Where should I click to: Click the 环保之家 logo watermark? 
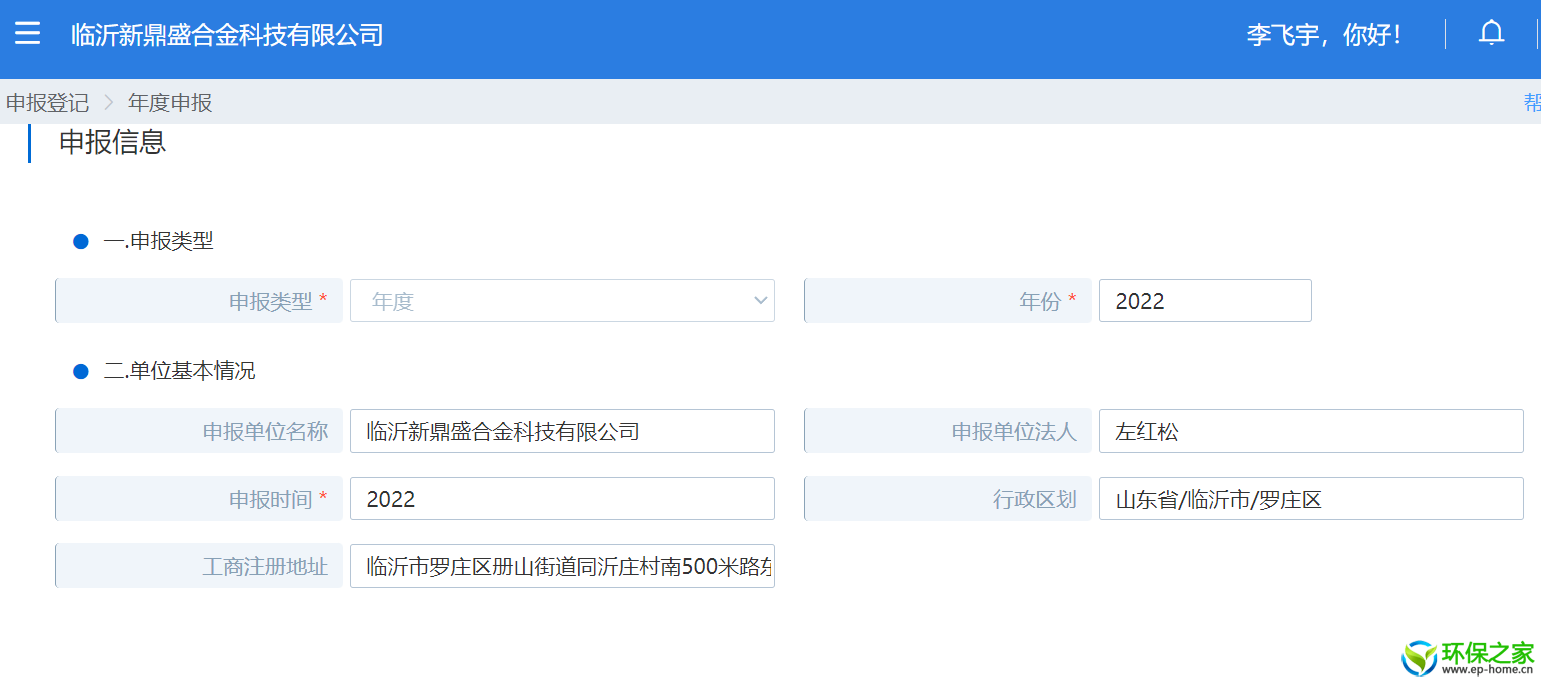1469,657
